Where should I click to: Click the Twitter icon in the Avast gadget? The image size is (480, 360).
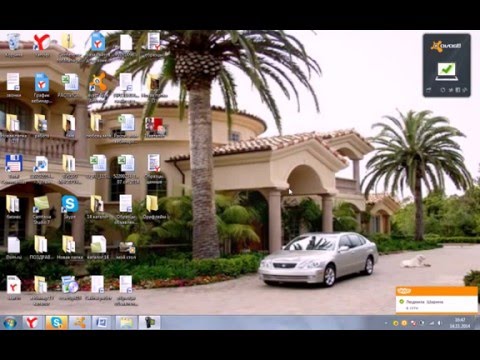click(451, 90)
